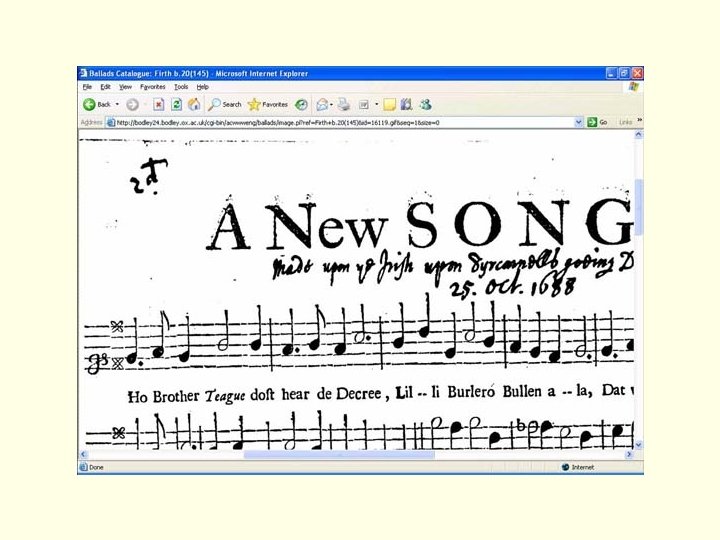Go to the Home page icon

pos(194,105)
